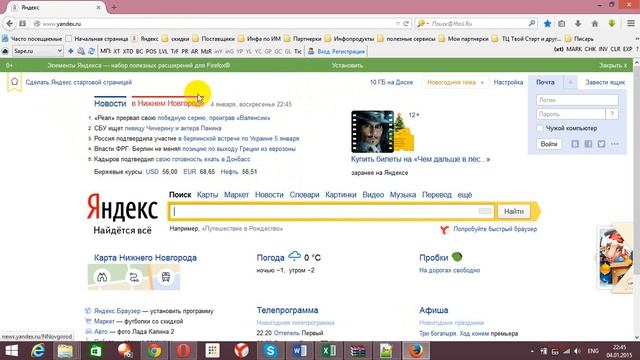Open the Перевод service tab
This screenshot has width=640, height=360.
[x=437, y=195]
